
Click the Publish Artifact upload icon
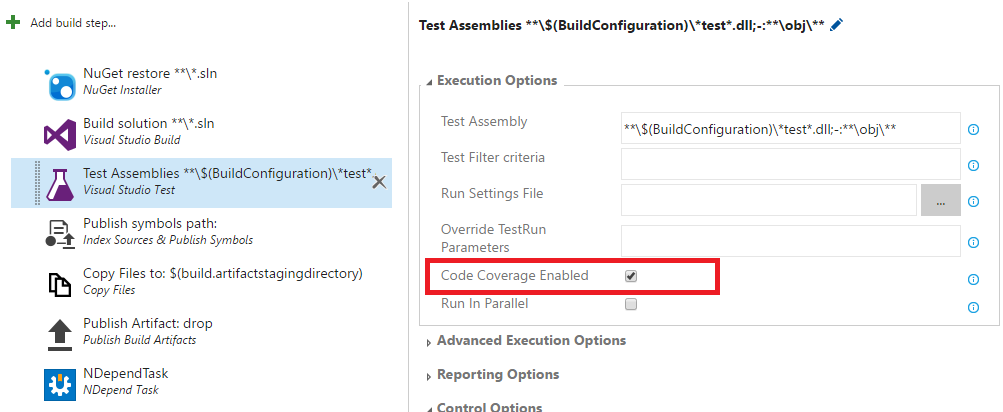click(x=61, y=332)
